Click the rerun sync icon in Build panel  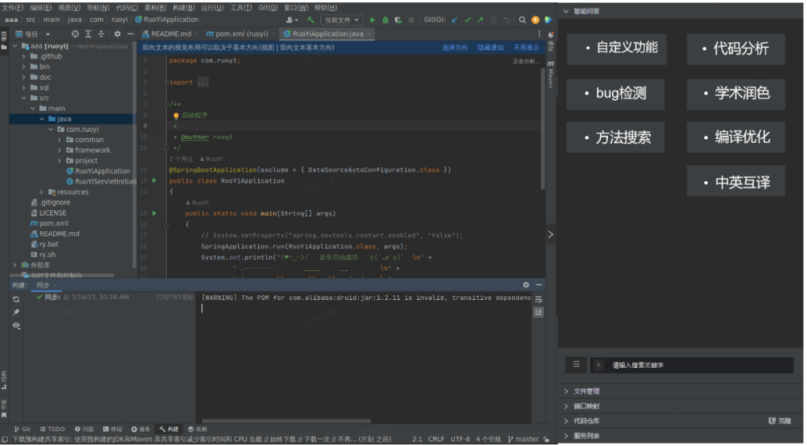pos(16,298)
